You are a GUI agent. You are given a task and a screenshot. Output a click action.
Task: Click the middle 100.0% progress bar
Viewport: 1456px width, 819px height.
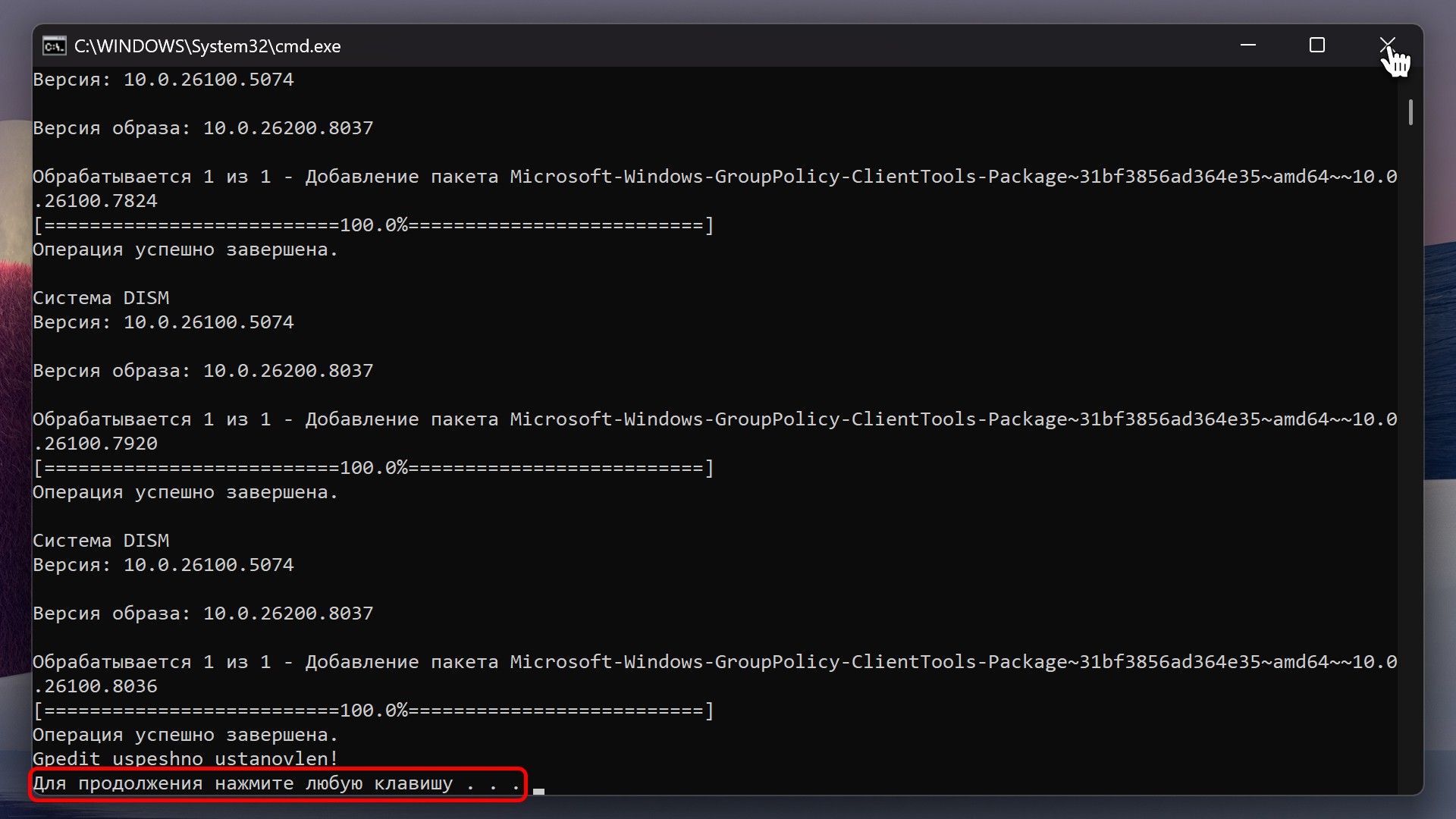coord(373,468)
